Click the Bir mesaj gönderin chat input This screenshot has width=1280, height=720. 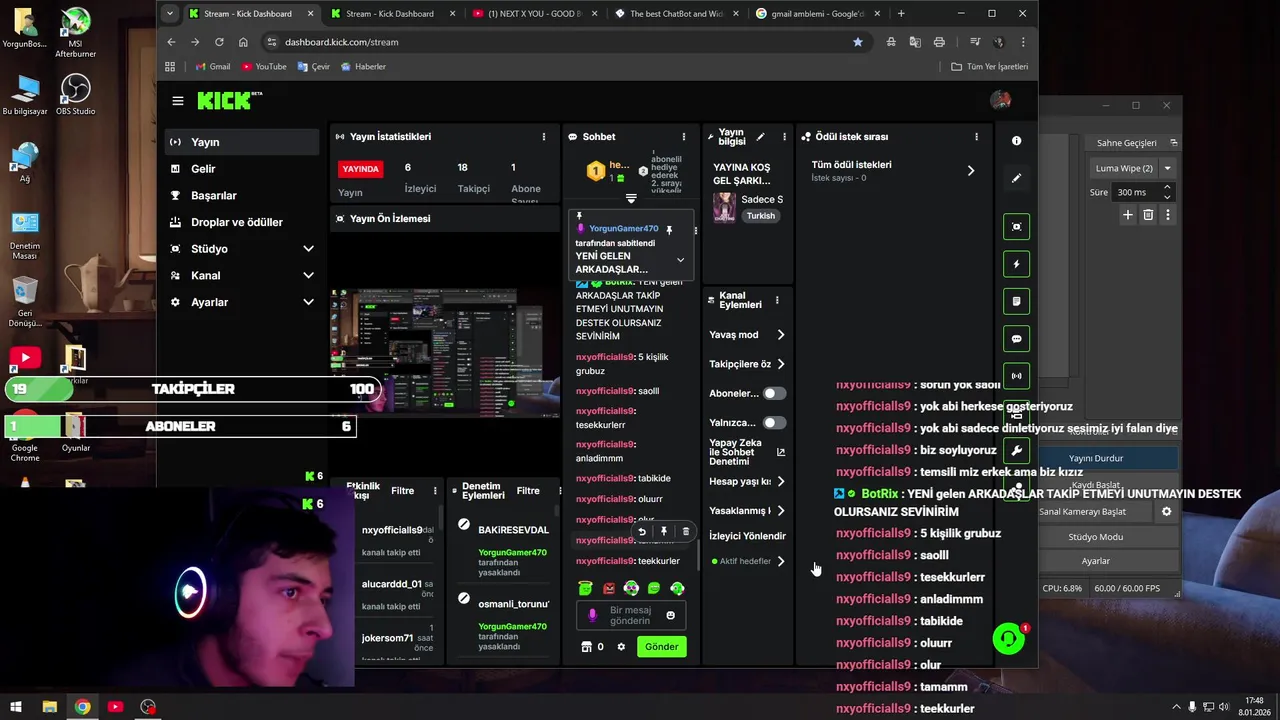(x=630, y=615)
